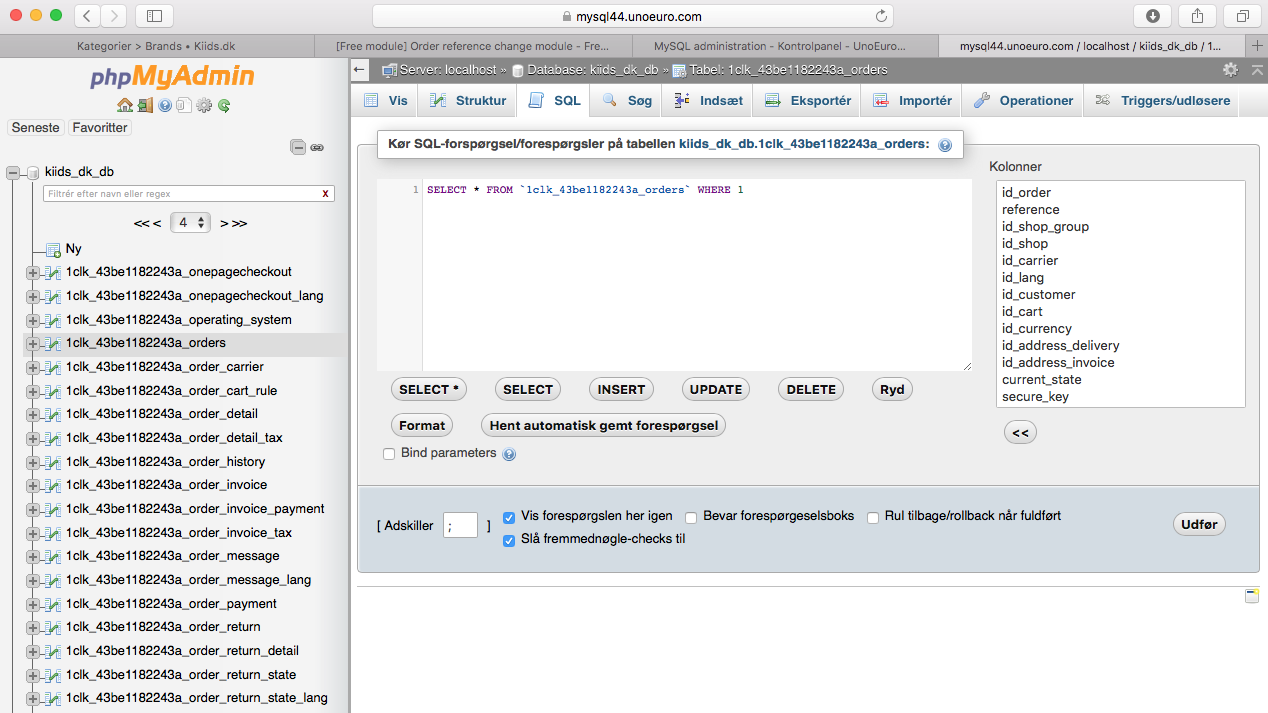Open Seneste recent tables

36,128
